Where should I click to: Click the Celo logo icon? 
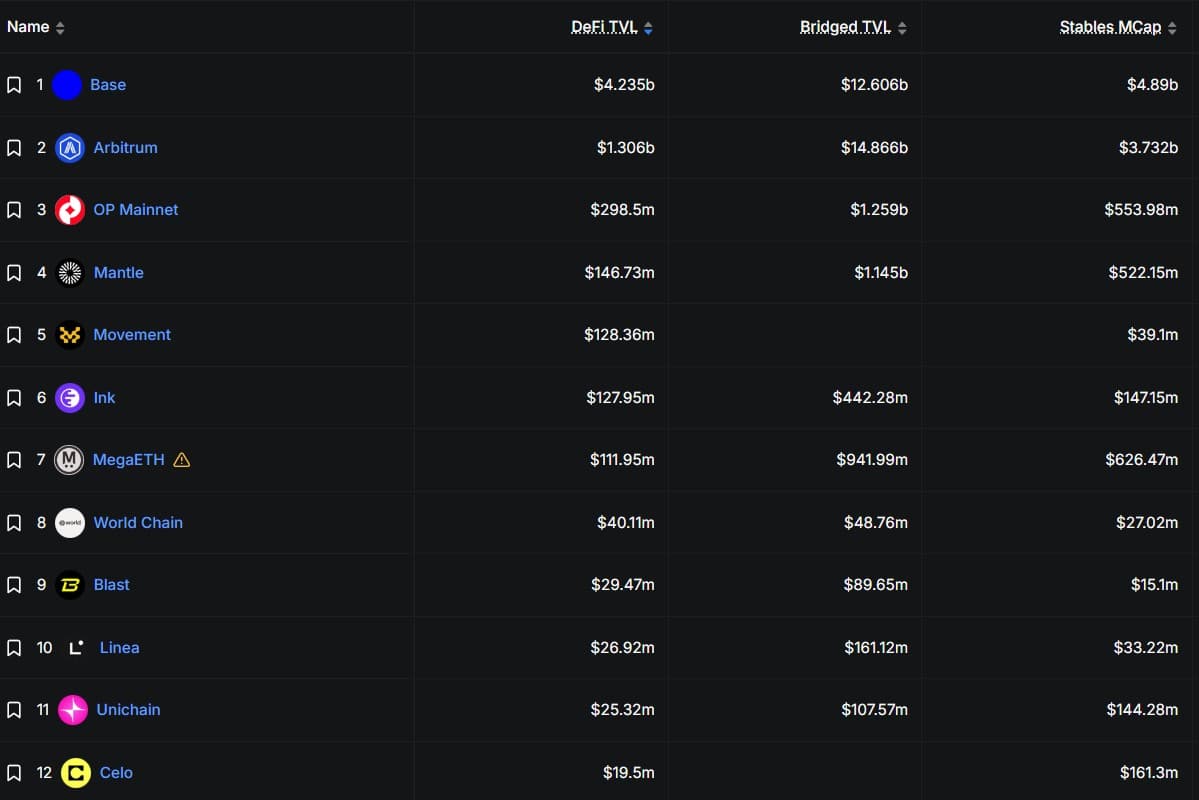click(76, 772)
